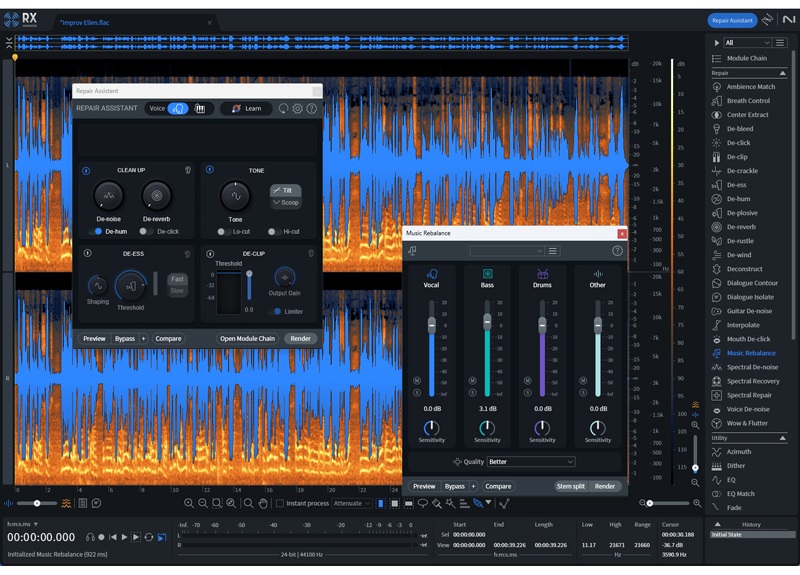Click the Music Rebalance help icon

[x=617, y=251]
